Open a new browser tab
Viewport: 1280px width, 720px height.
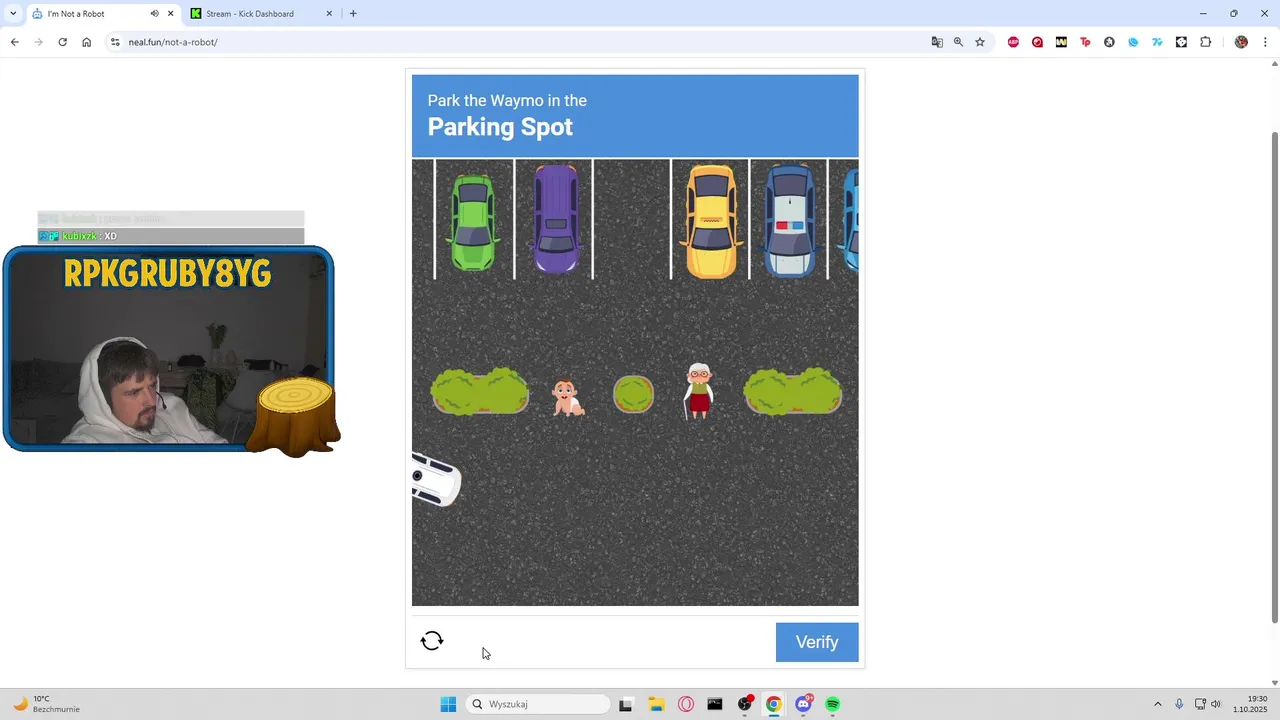tap(353, 14)
